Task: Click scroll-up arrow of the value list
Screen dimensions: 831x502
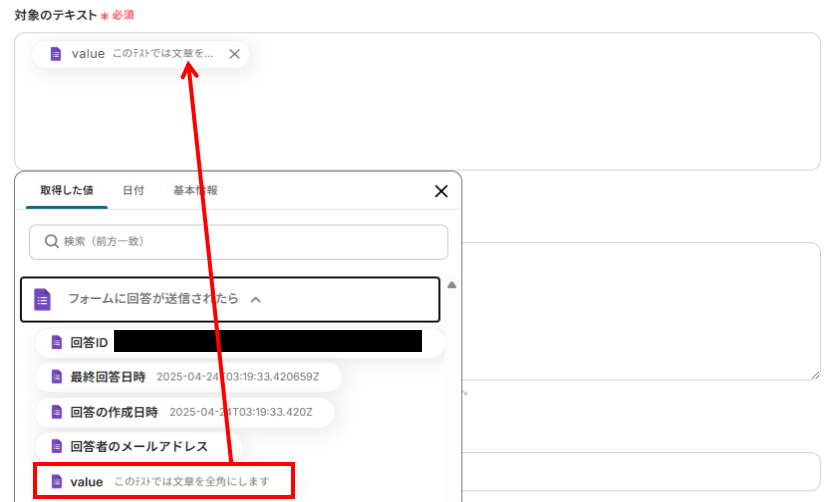Action: pyautogui.click(x=452, y=285)
